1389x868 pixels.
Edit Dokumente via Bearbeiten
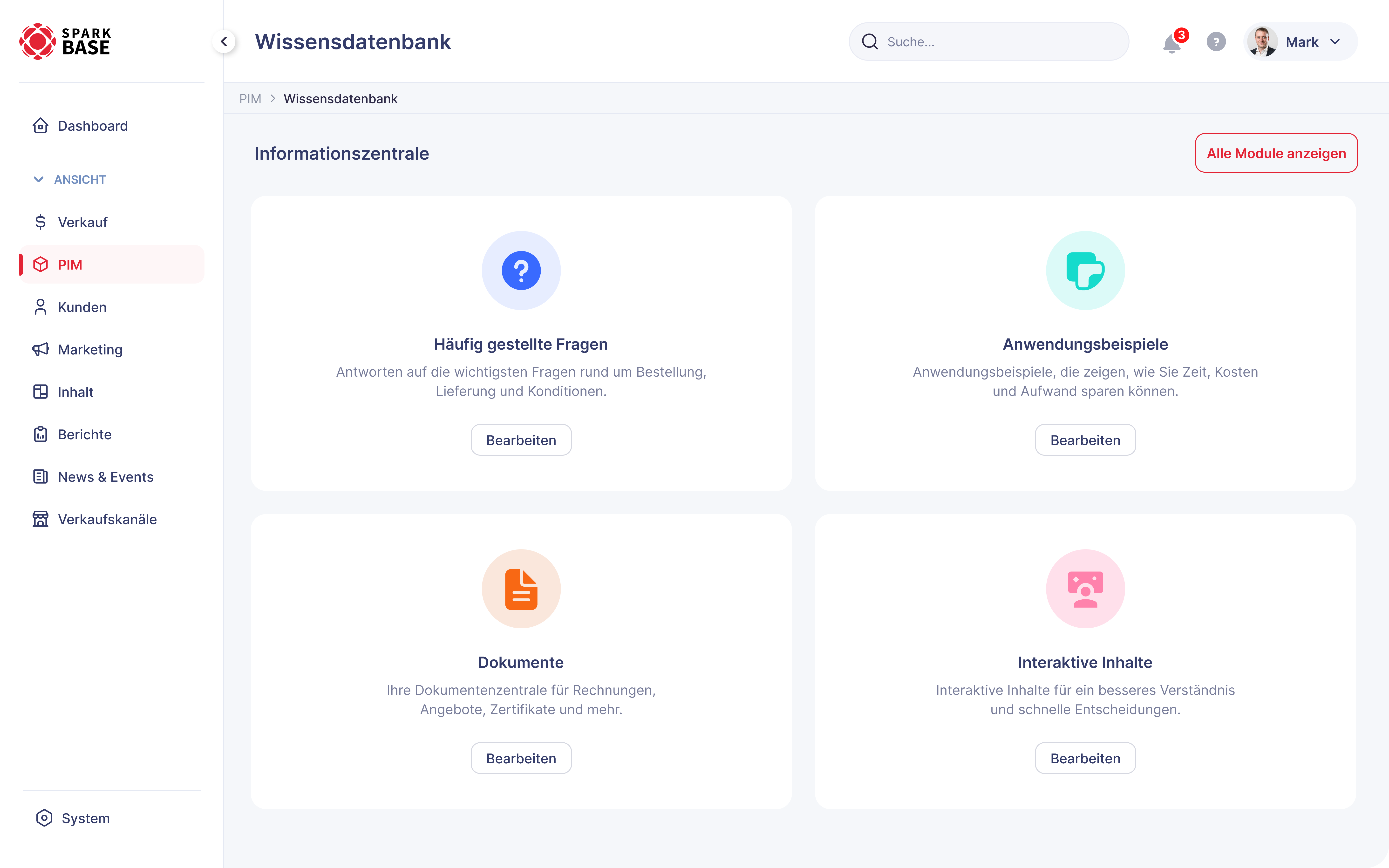tap(521, 758)
